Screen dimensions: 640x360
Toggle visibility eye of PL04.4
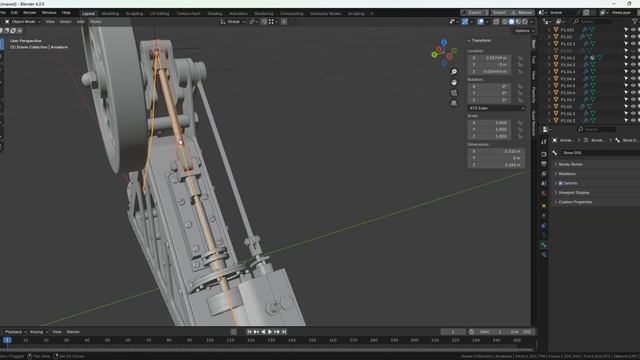[633, 79]
